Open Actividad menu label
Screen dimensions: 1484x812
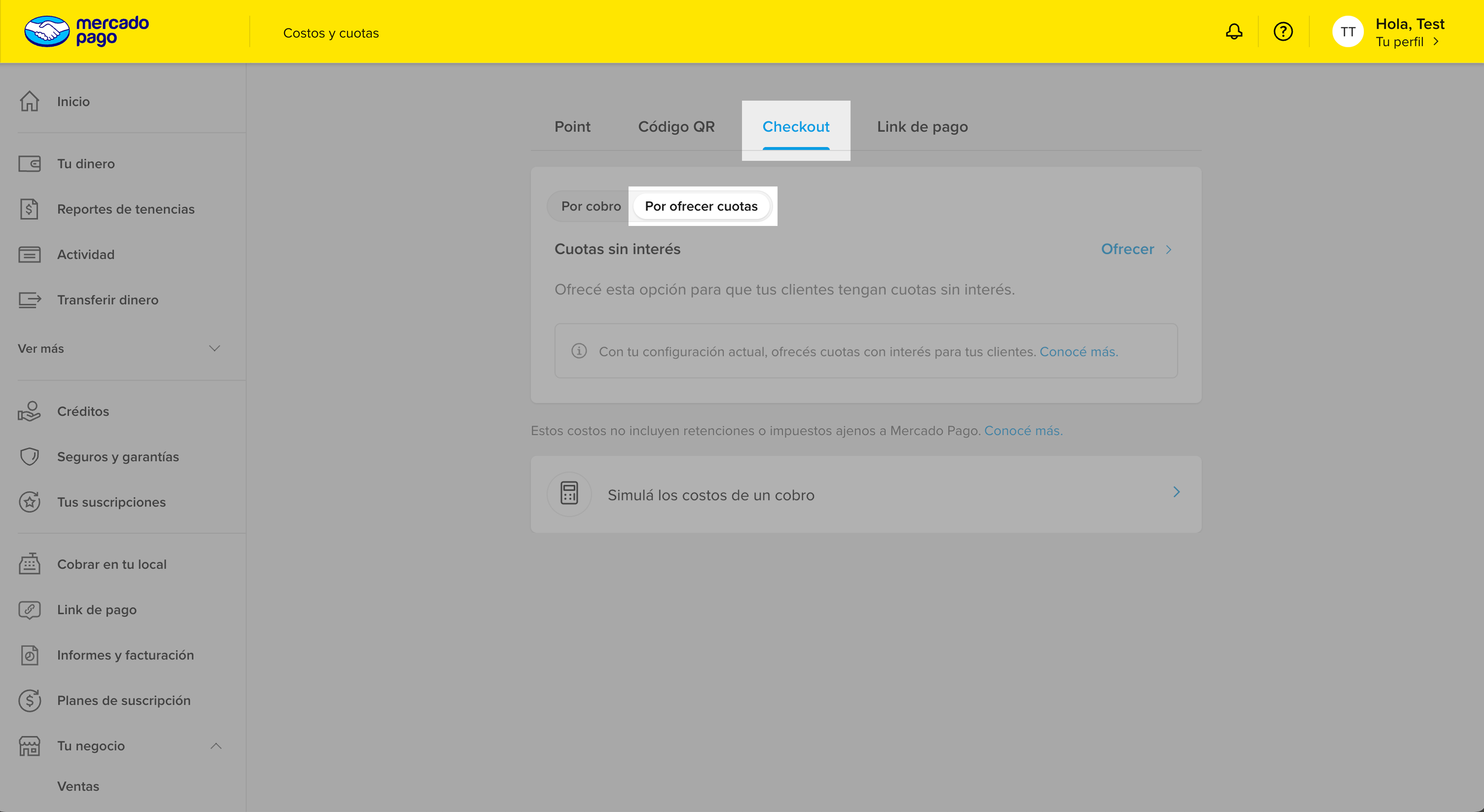pos(86,255)
